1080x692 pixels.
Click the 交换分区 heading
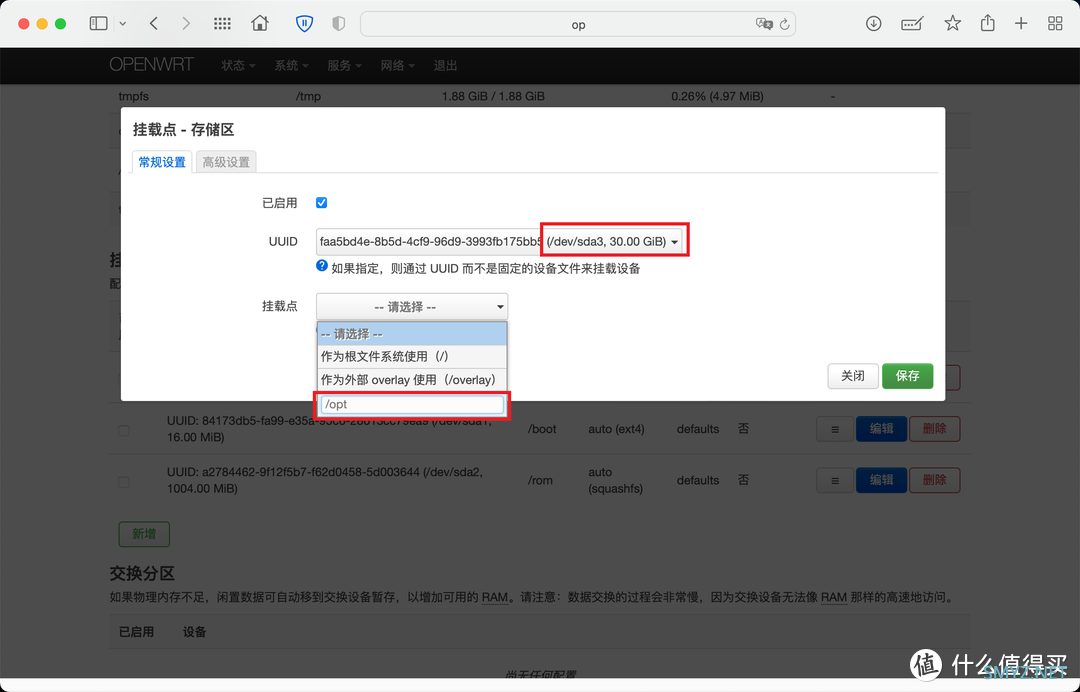tap(142, 574)
